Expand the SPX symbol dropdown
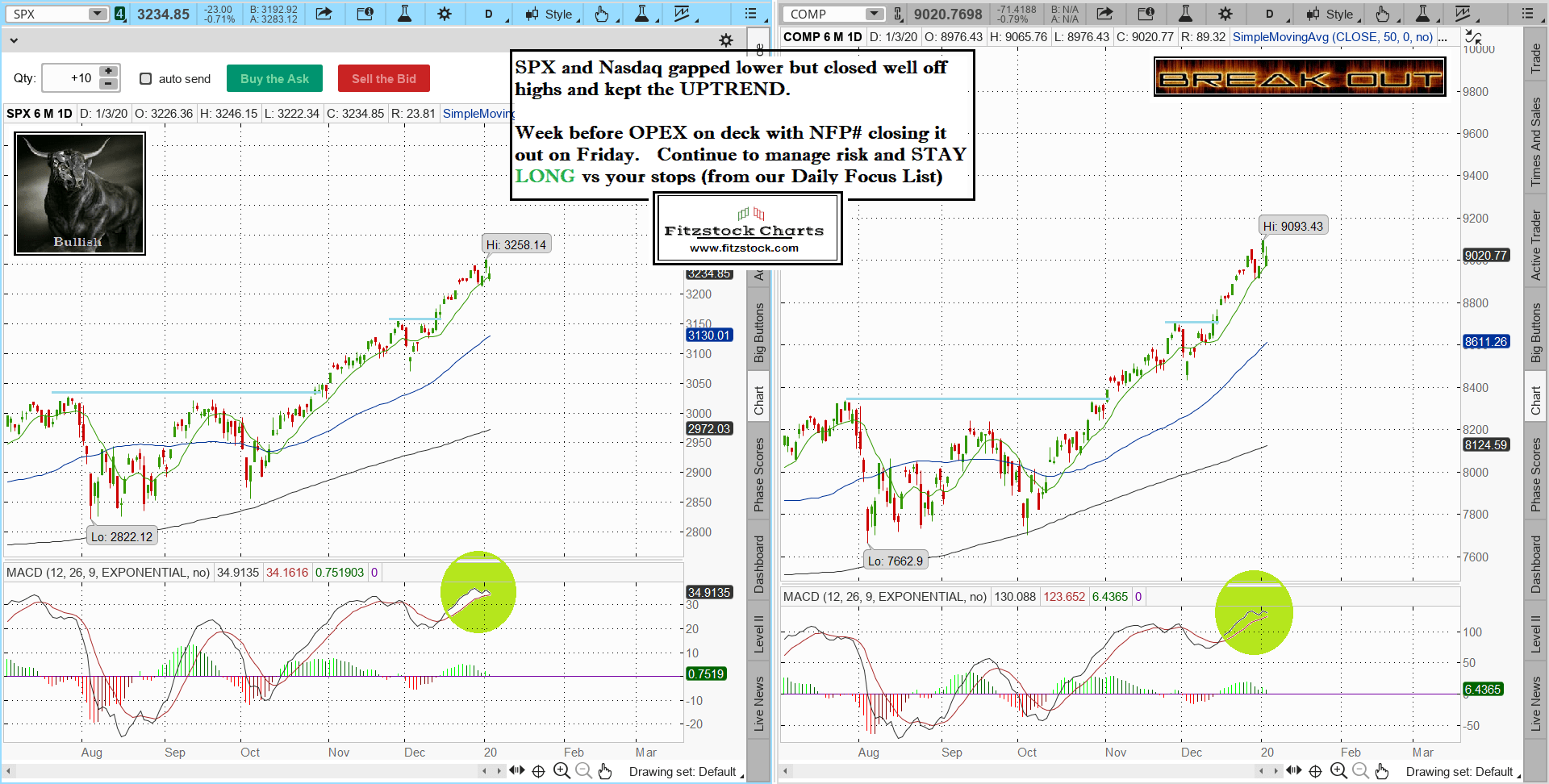This screenshot has width=1549, height=784. (x=97, y=14)
